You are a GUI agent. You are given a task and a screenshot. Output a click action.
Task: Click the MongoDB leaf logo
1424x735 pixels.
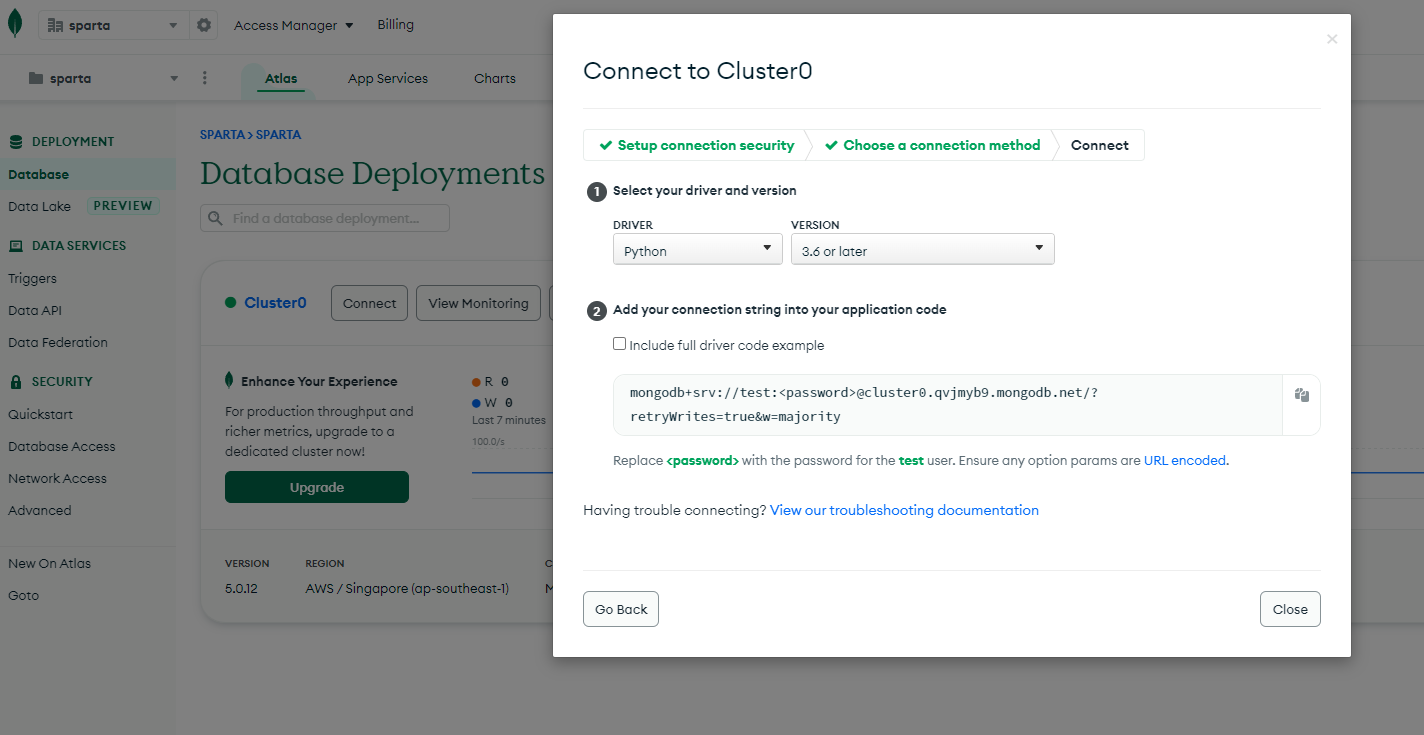[x=15, y=23]
